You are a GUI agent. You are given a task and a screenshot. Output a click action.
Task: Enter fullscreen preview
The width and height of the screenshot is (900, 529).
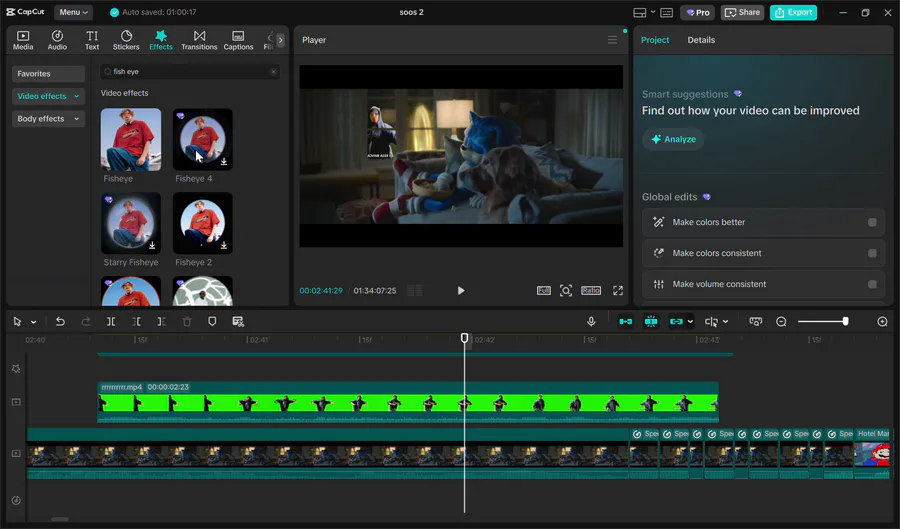pos(618,290)
